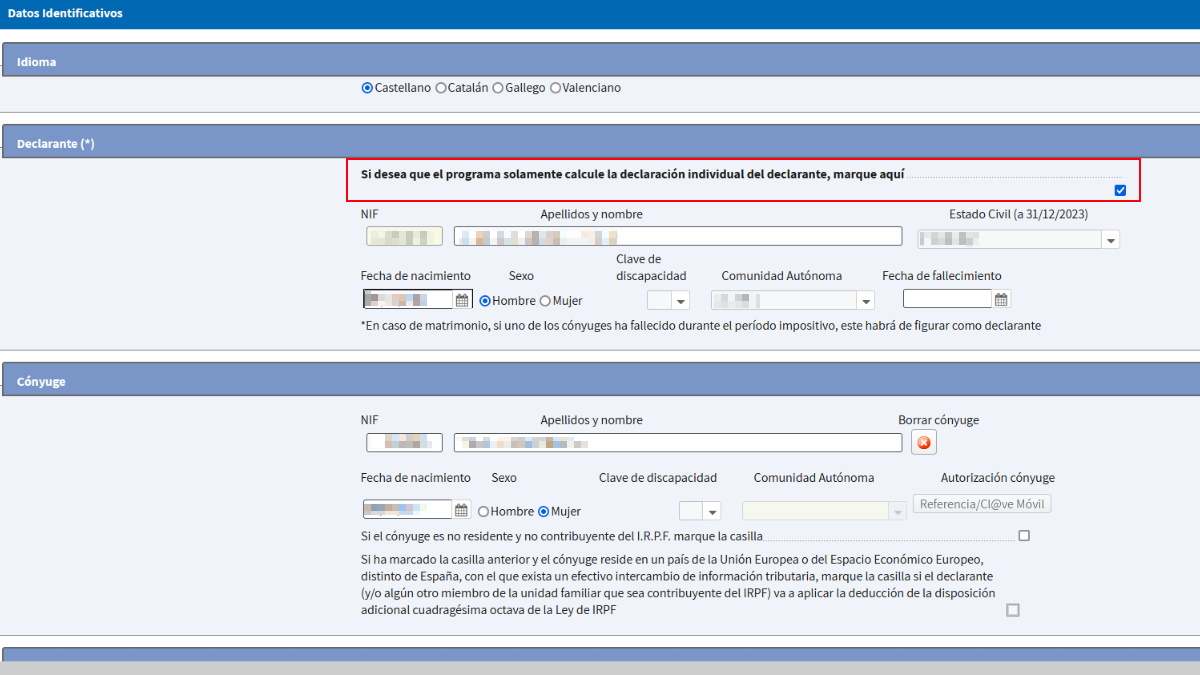Click Datos Identificativos title bar text
The image size is (1200, 675).
click(x=65, y=14)
